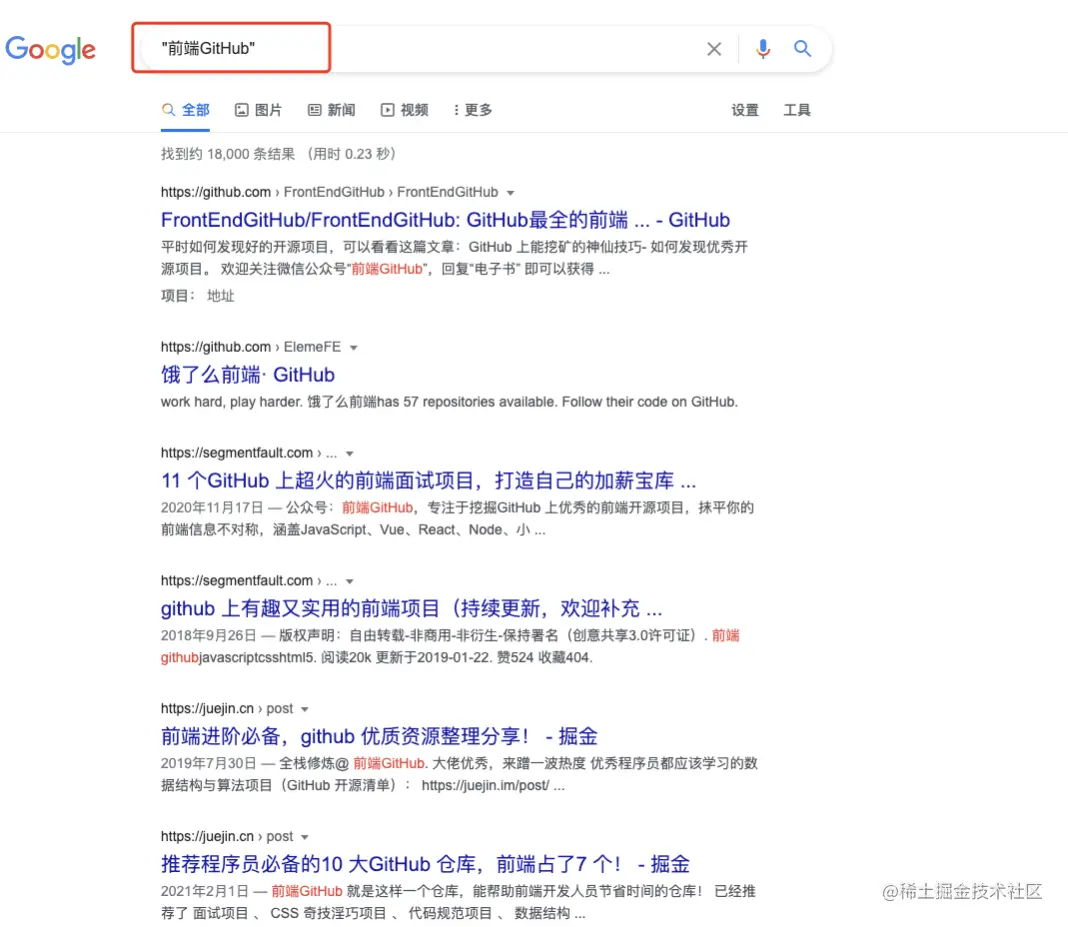Clear the search box with the X icon

(714, 49)
